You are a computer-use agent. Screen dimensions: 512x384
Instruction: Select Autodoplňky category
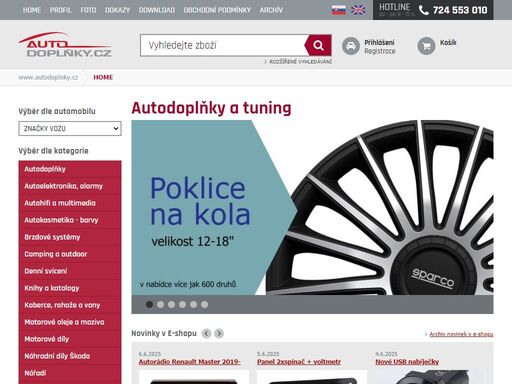point(70,169)
